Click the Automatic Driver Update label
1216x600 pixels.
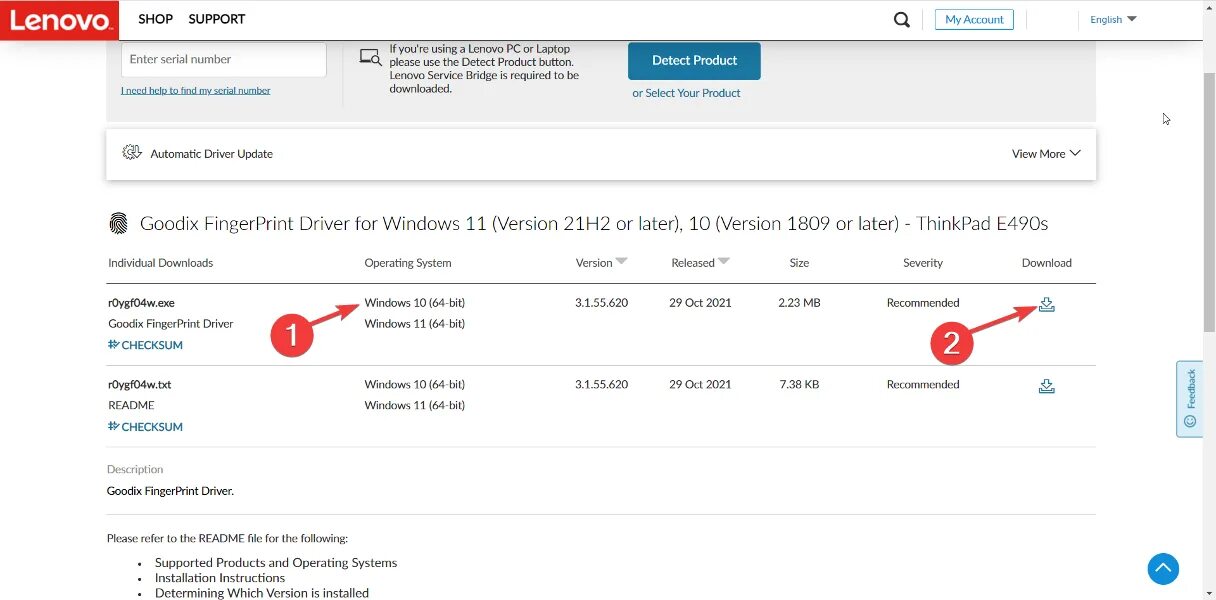[211, 154]
